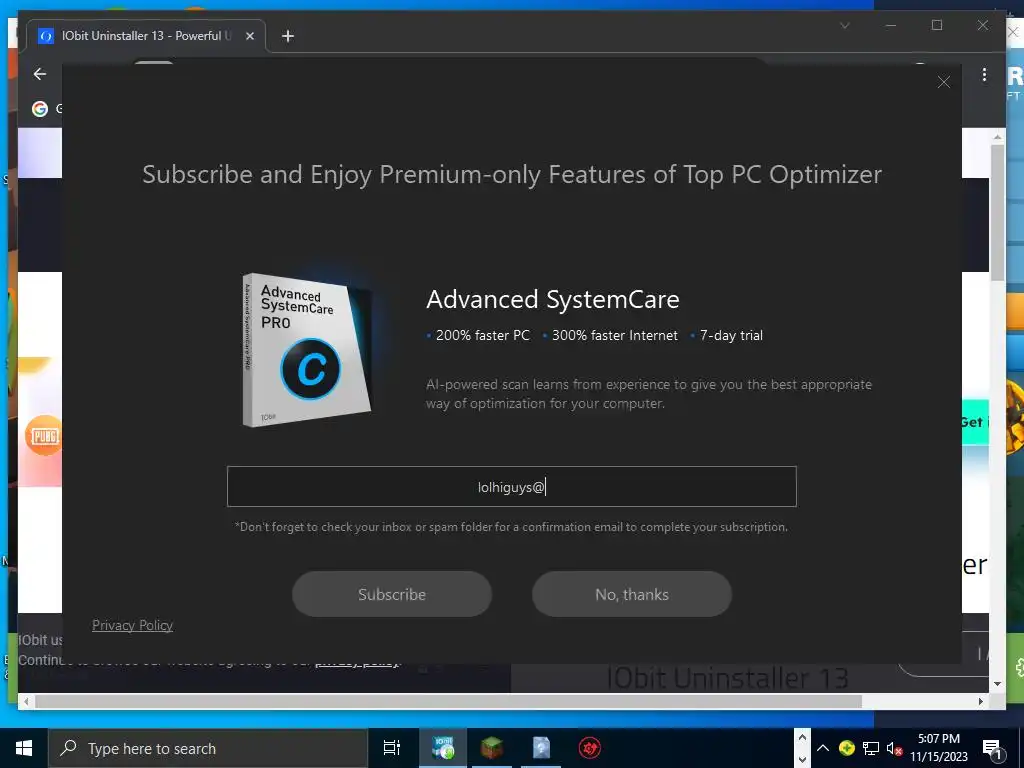
Task: Expand the tab search chevron
Action: click(x=844, y=25)
